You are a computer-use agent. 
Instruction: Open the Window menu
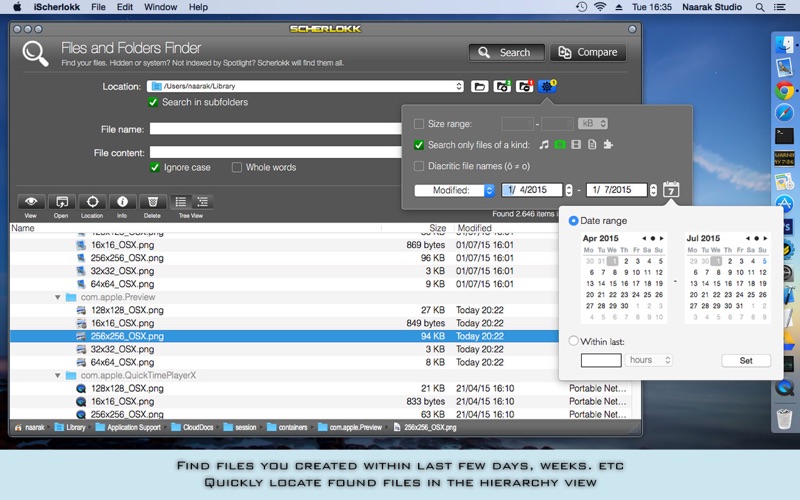point(160,7)
